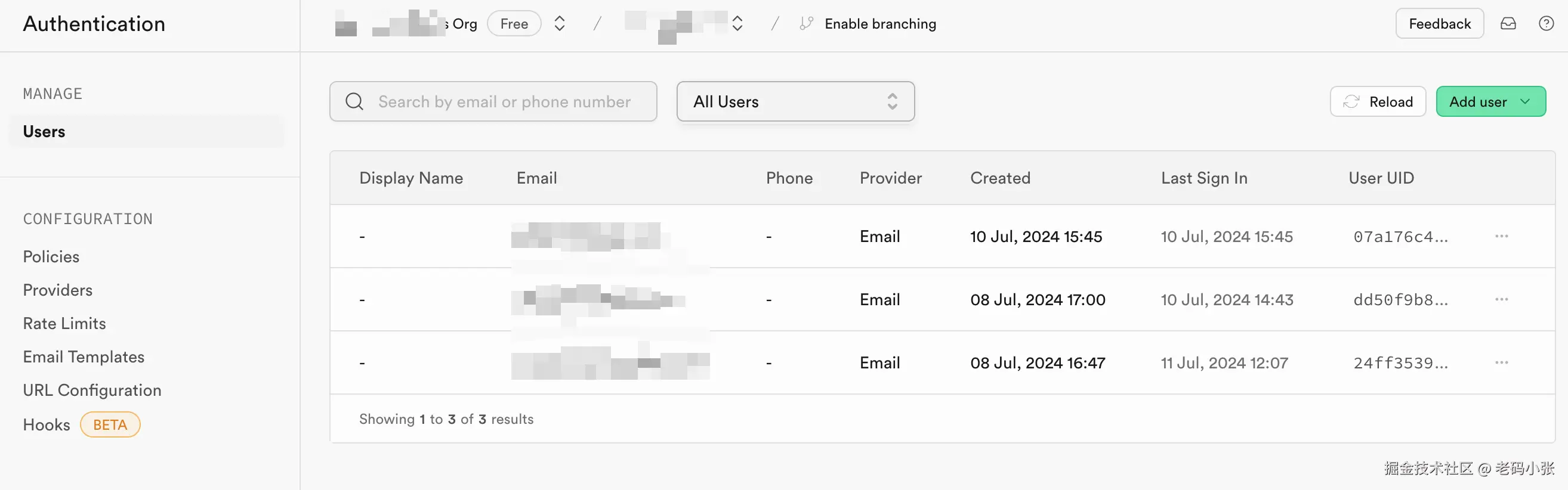Viewport: 1568px width, 490px height.
Task: Open the Policies configuration page
Action: point(51,256)
